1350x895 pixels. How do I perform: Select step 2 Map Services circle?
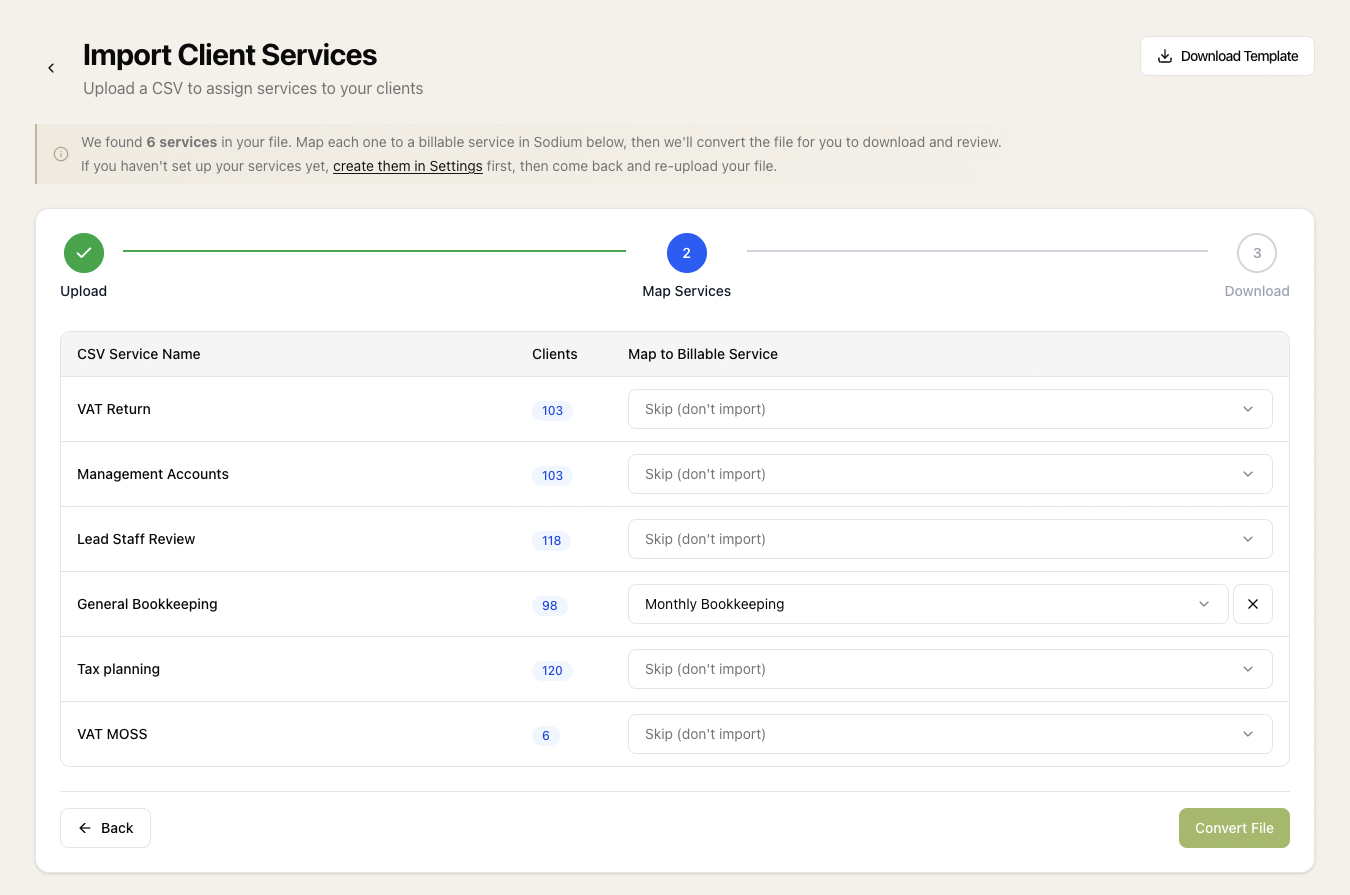pos(687,253)
